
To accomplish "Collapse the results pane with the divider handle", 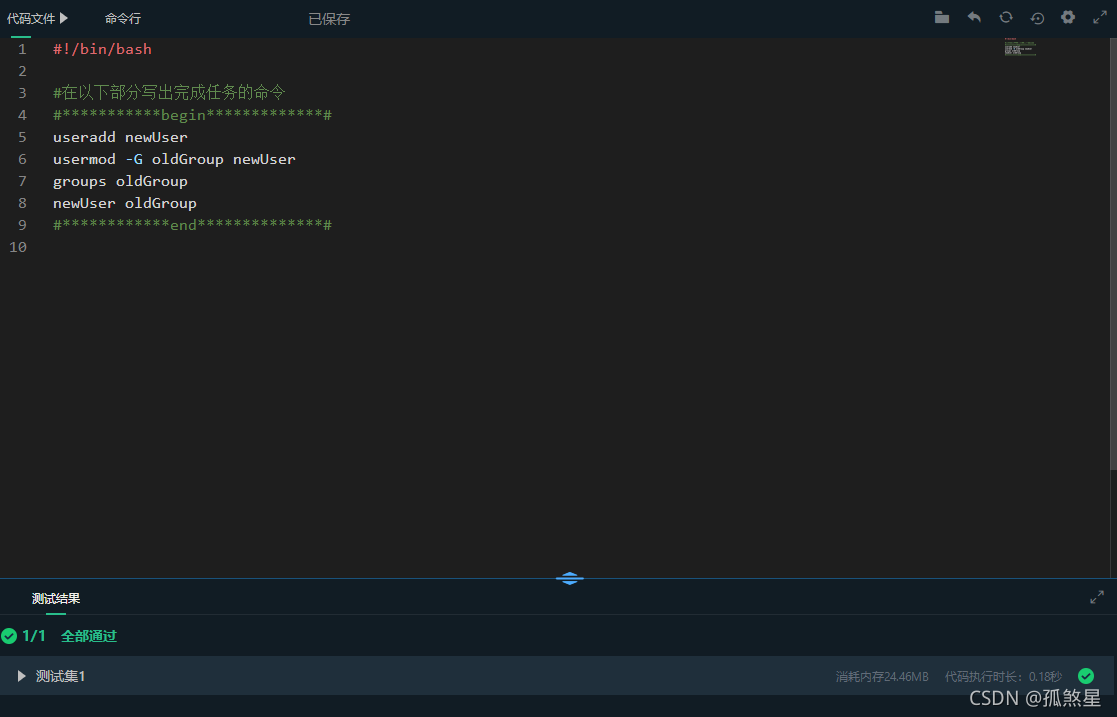I will 569,578.
